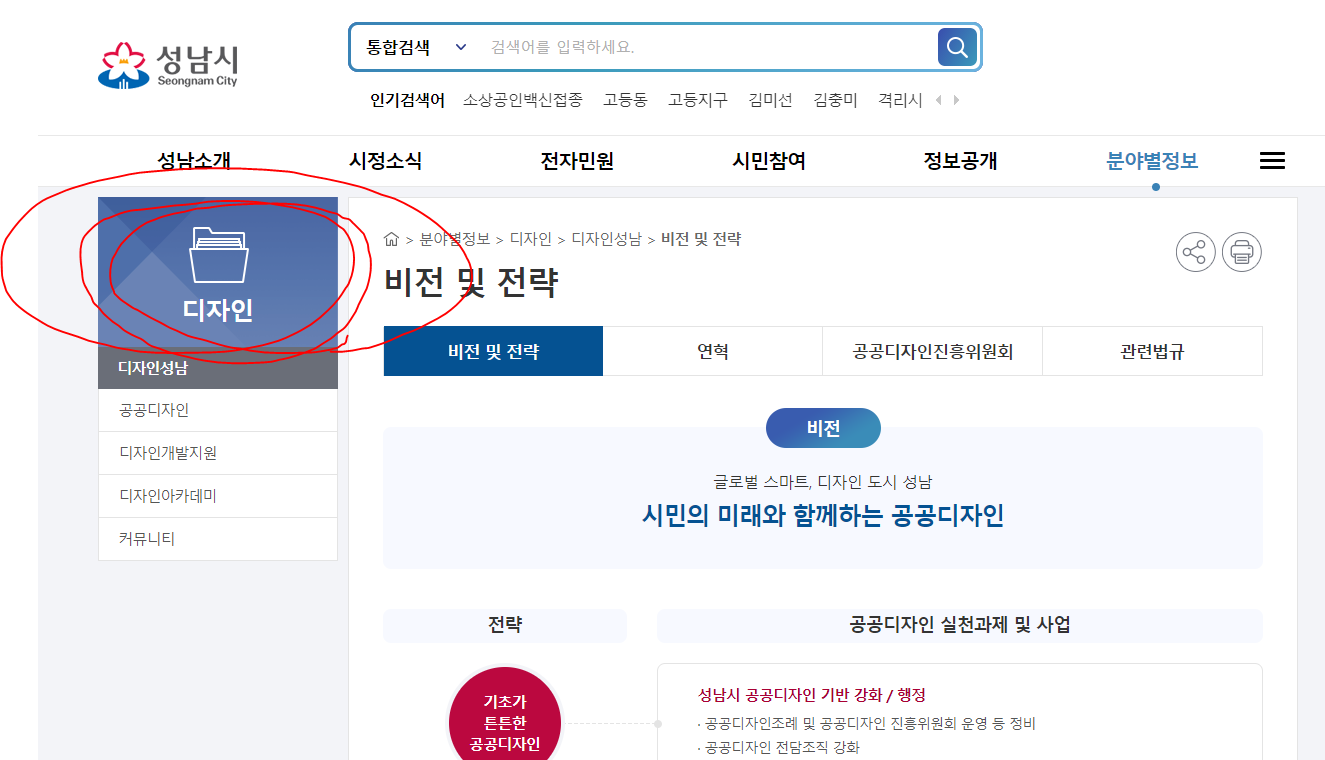Open 공공디자인 in the sidebar
This screenshot has height=760, width=1325.
[x=218, y=410]
